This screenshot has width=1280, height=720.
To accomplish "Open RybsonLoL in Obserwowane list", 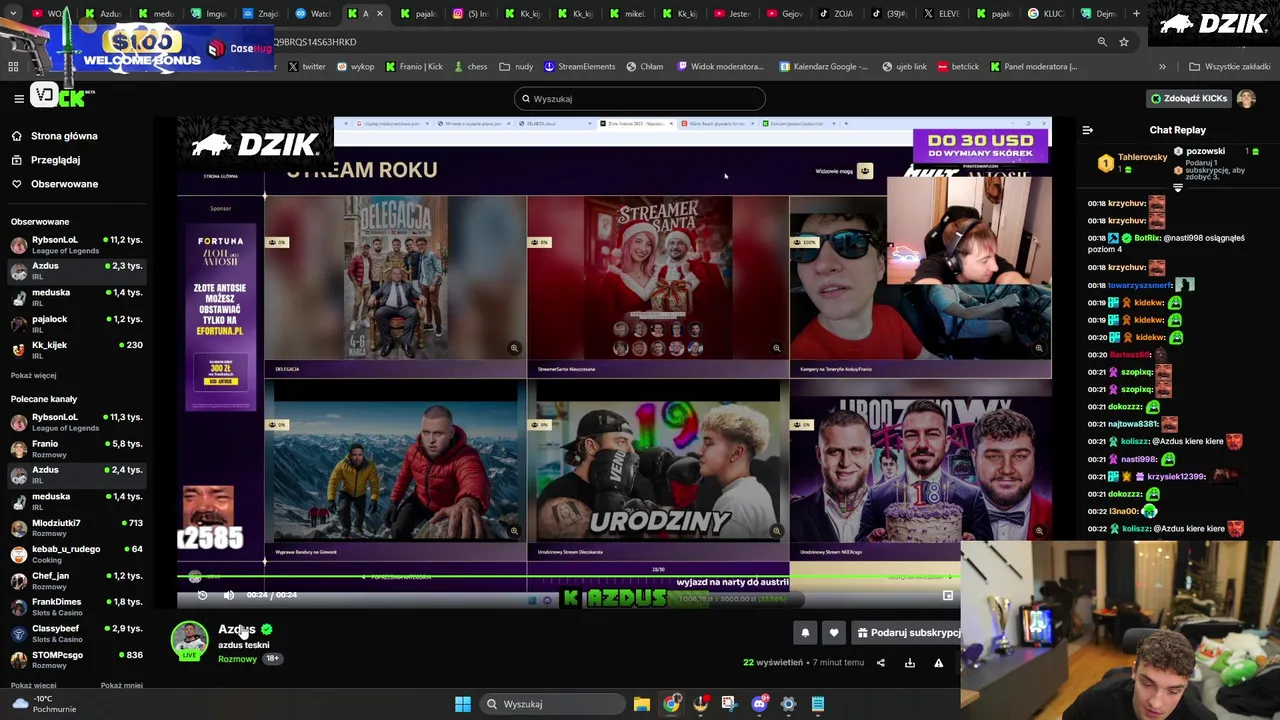I will [x=78, y=245].
